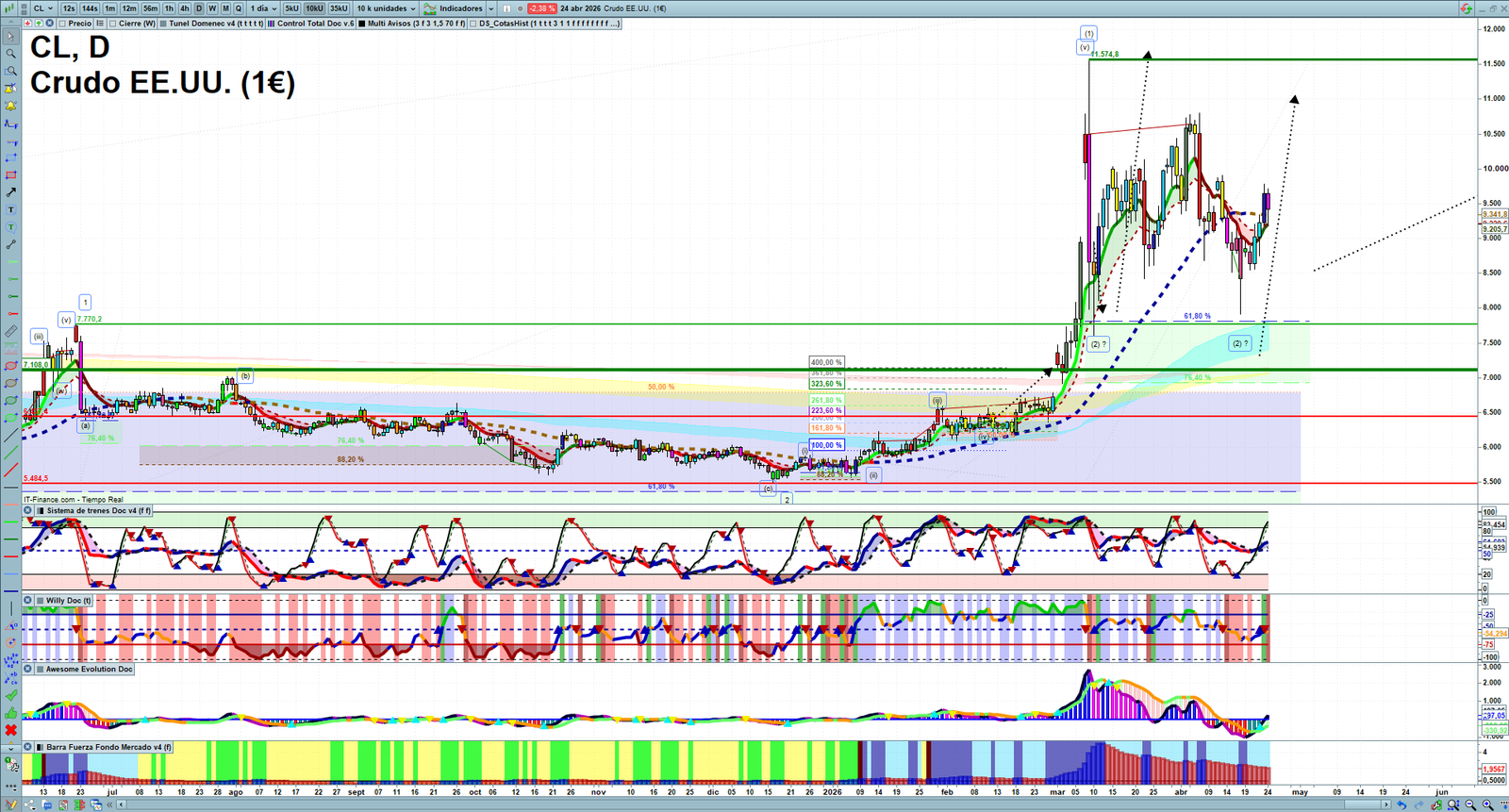Click the red X delete icon in left toolbar
The height and width of the screenshot is (812, 1509).
[10, 730]
